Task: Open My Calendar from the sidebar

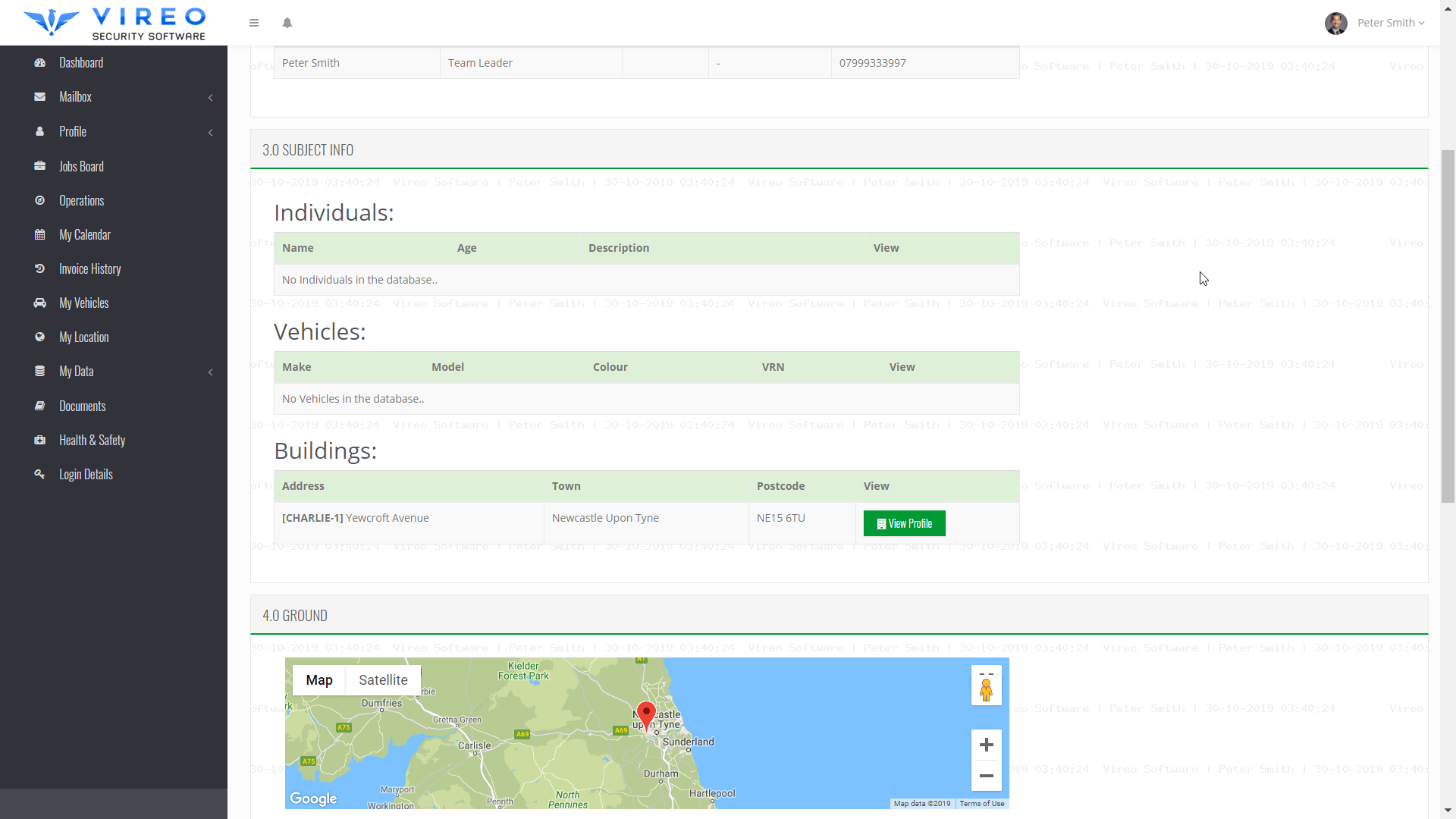Action: pos(86,234)
